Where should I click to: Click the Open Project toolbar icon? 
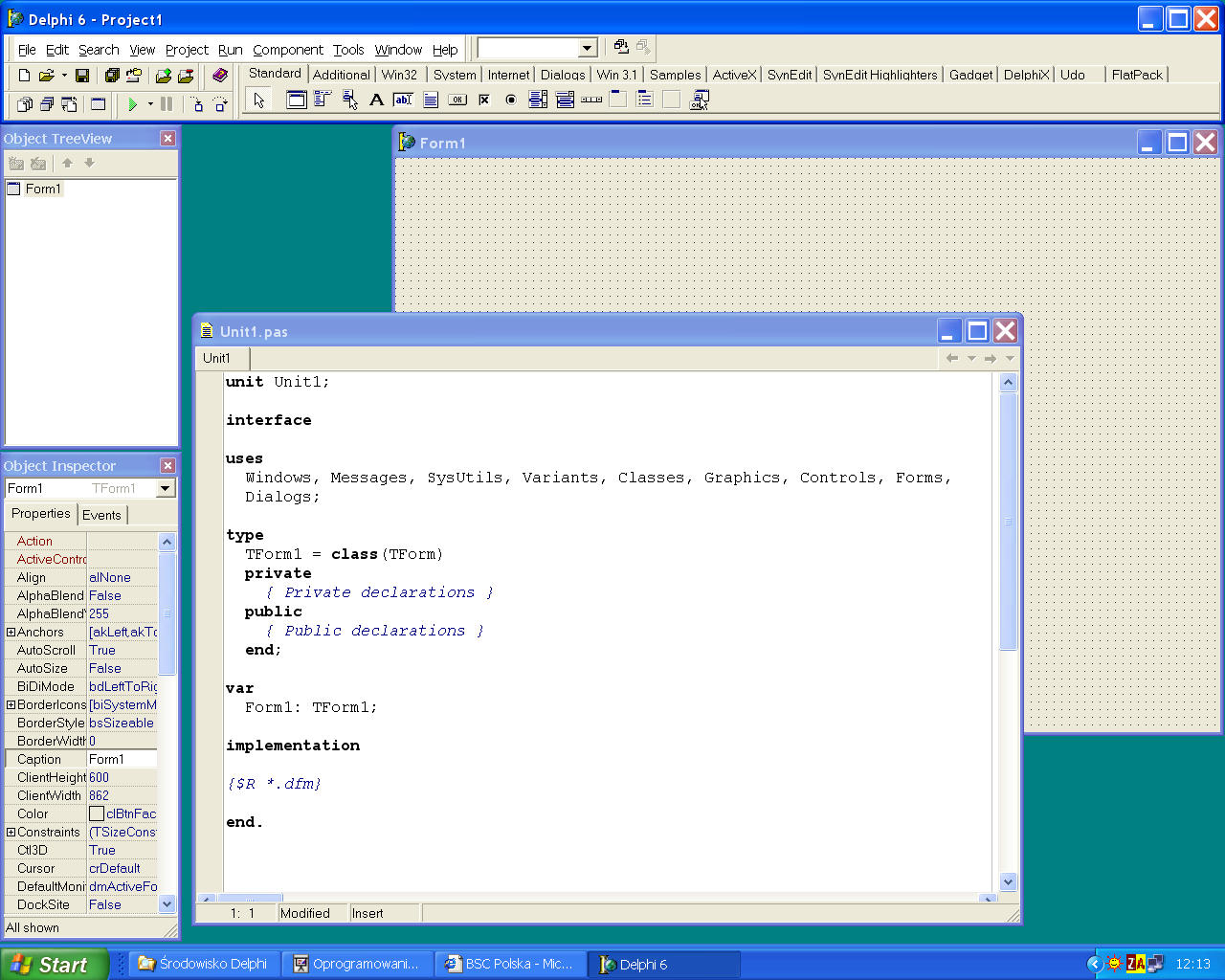(x=134, y=75)
